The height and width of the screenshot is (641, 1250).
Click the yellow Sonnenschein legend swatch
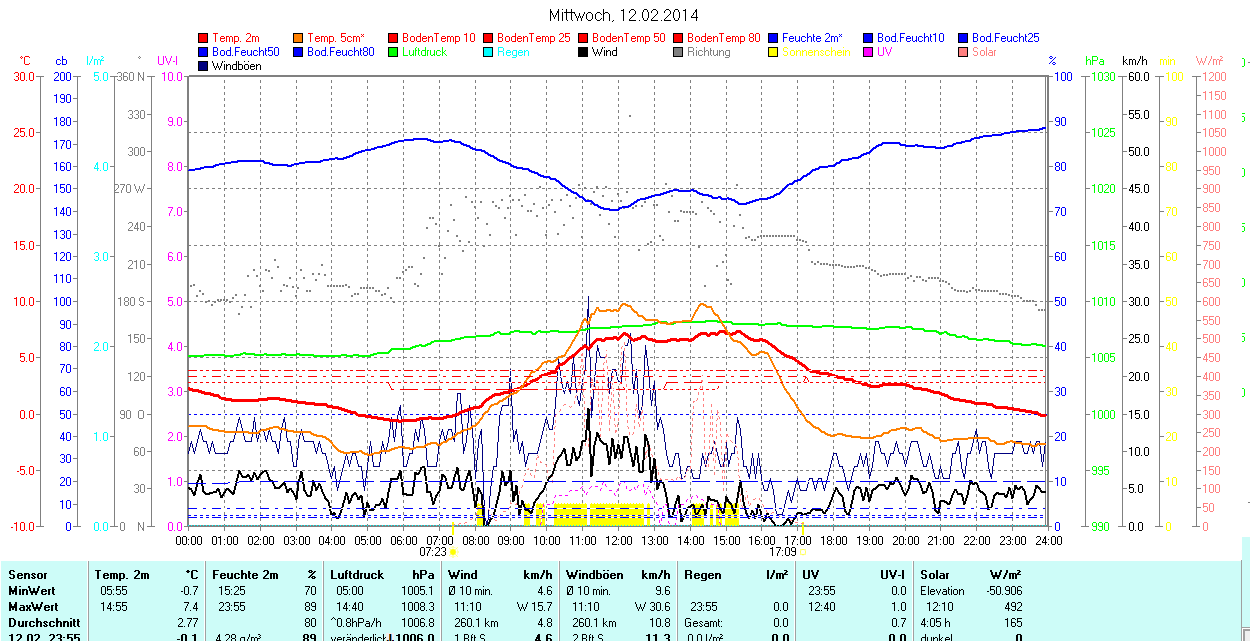(774, 52)
